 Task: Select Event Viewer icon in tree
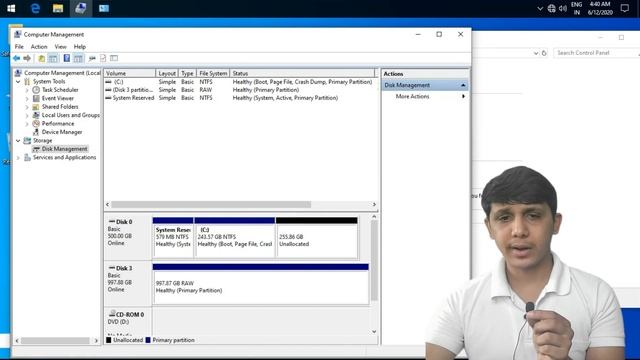[x=36, y=98]
